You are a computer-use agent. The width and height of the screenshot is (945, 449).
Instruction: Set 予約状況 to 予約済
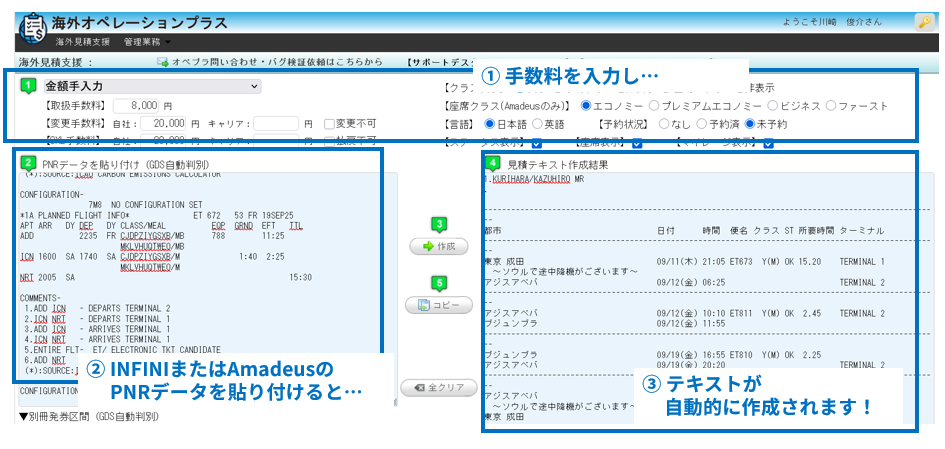tap(701, 125)
